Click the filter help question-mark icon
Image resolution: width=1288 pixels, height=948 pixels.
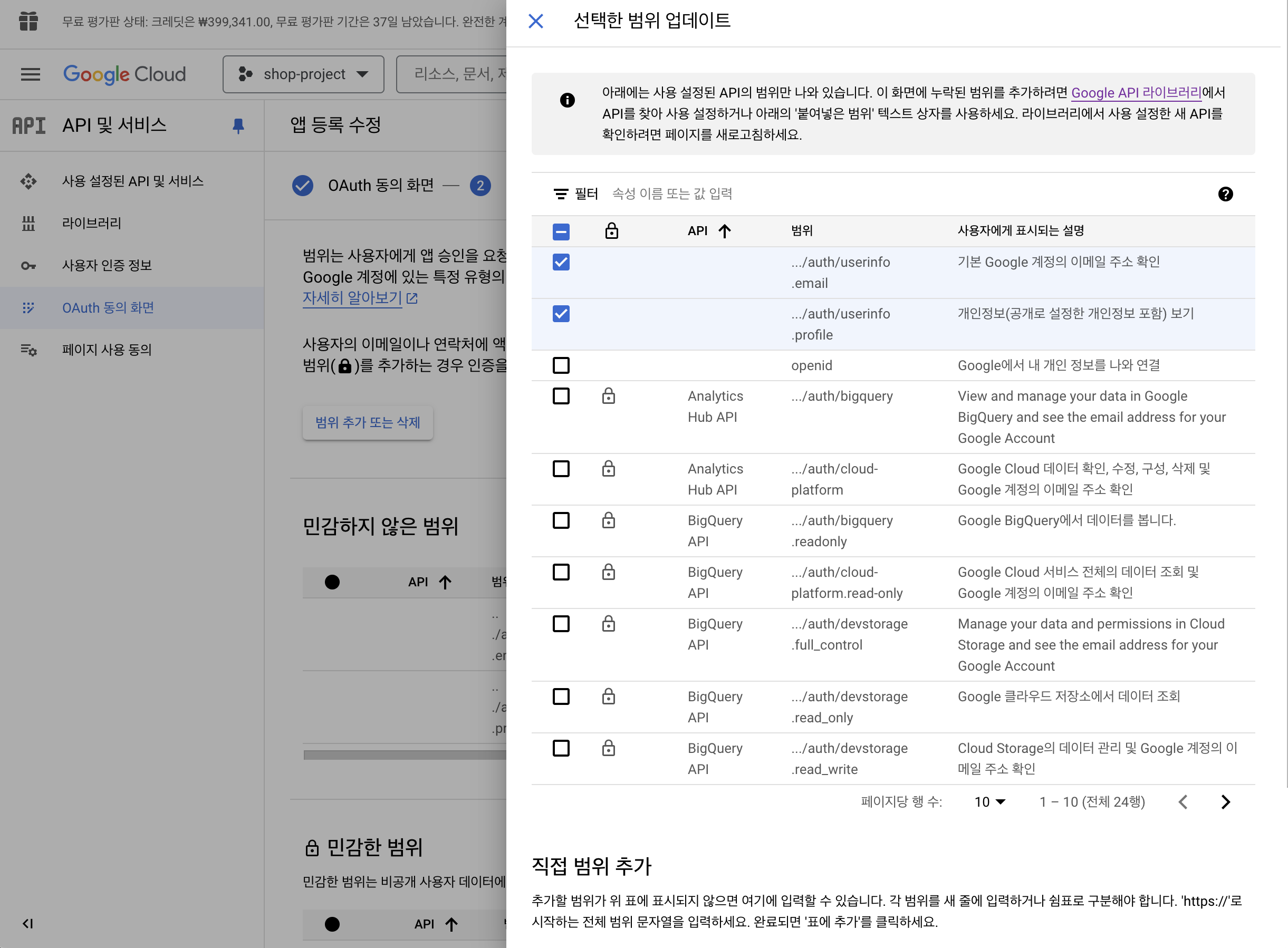tap(1225, 194)
